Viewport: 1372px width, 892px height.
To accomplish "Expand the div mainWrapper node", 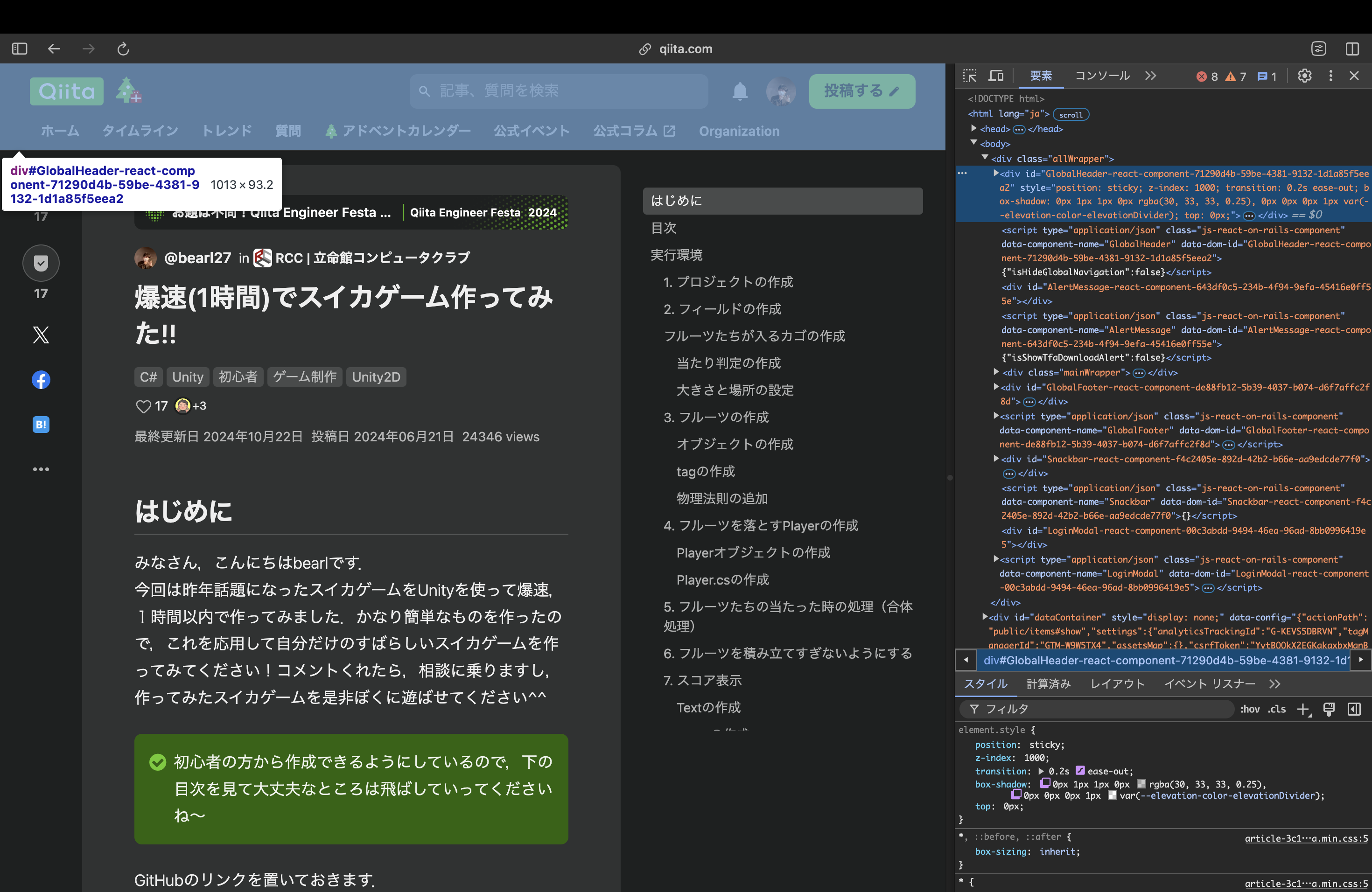I will (996, 372).
